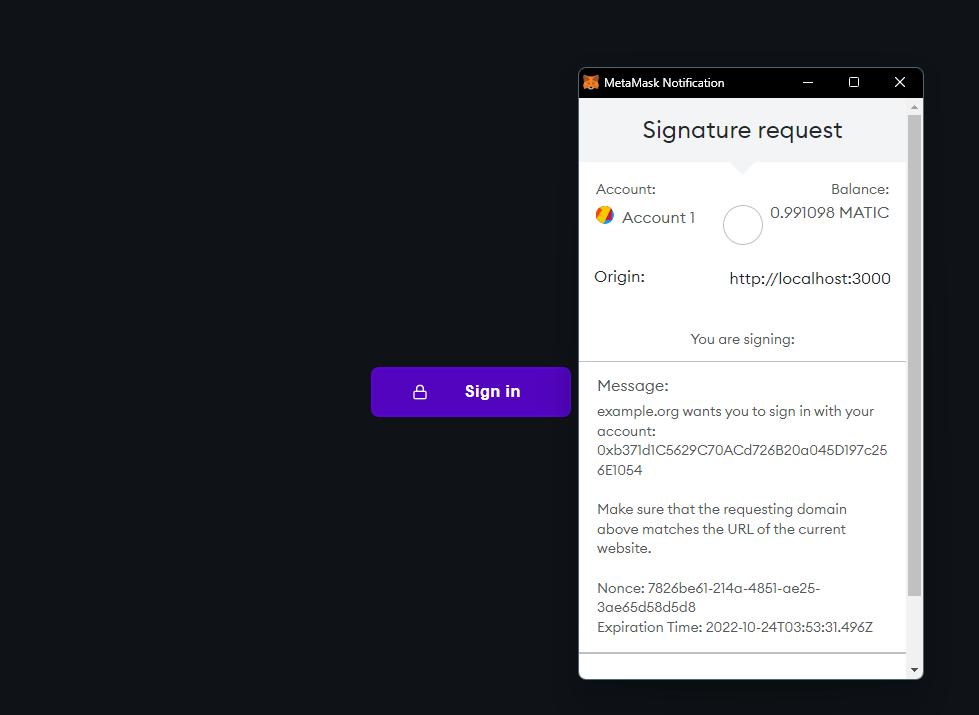Open the http://localhost:3000 origin link
Image resolution: width=979 pixels, height=715 pixels.
click(x=809, y=278)
